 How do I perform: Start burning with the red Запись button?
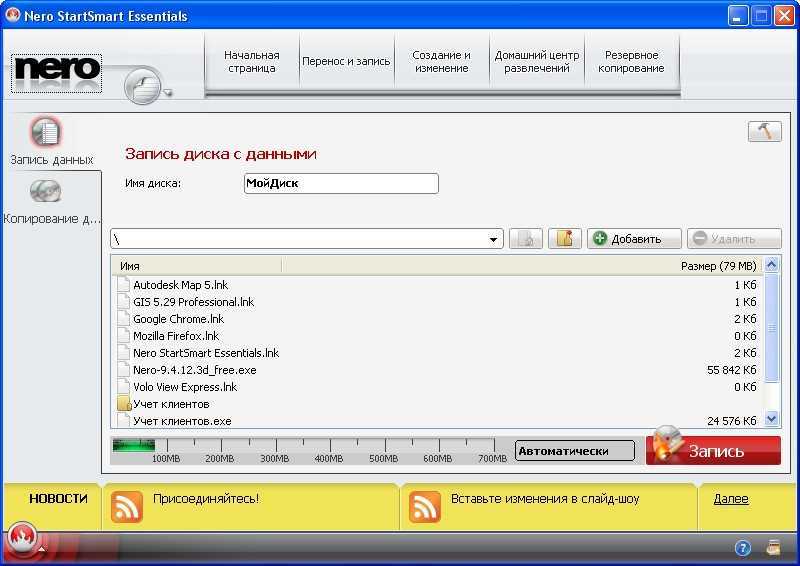click(713, 450)
